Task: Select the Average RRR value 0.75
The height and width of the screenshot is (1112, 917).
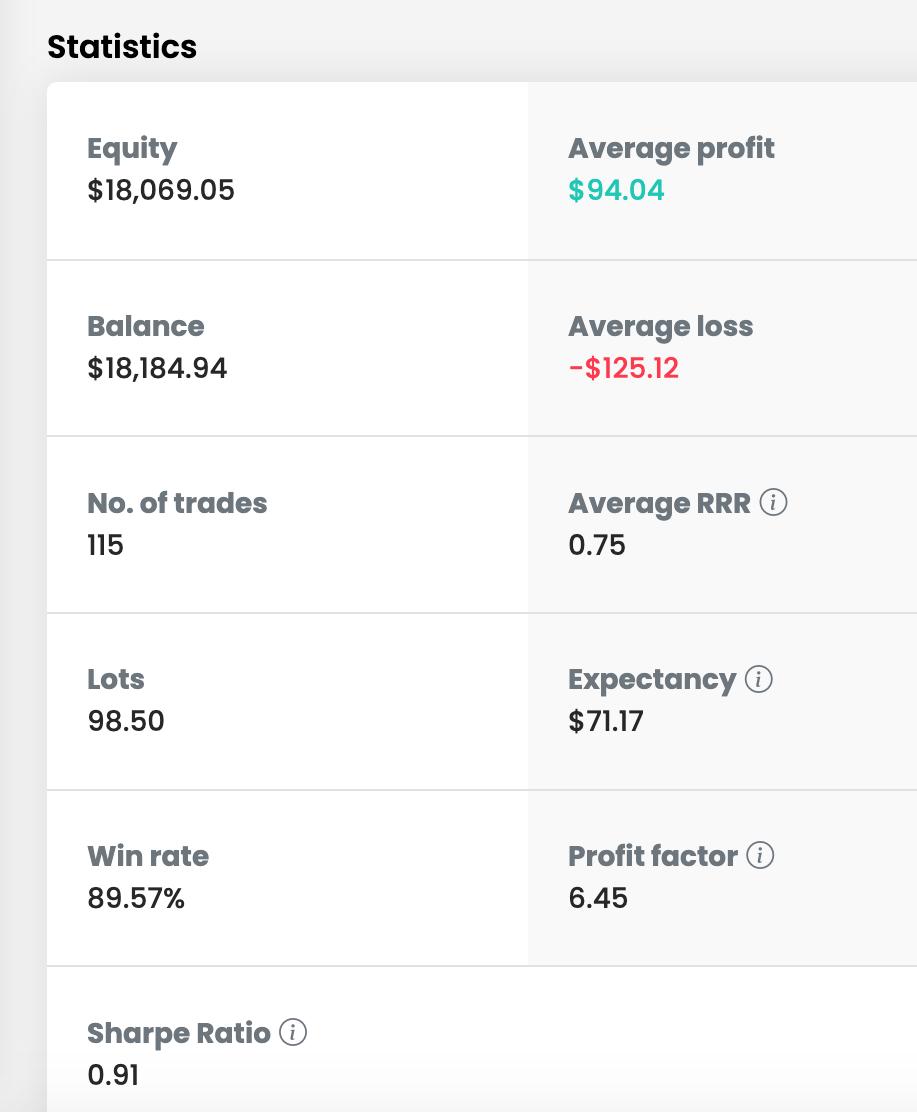Action: (596, 545)
